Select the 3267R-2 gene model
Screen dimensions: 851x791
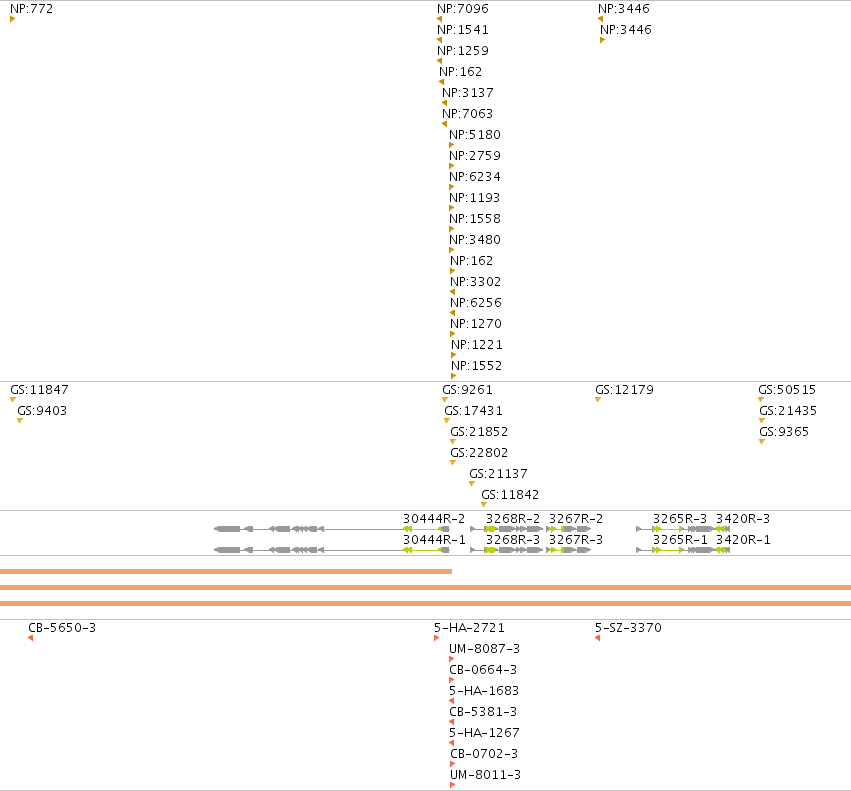coord(569,529)
